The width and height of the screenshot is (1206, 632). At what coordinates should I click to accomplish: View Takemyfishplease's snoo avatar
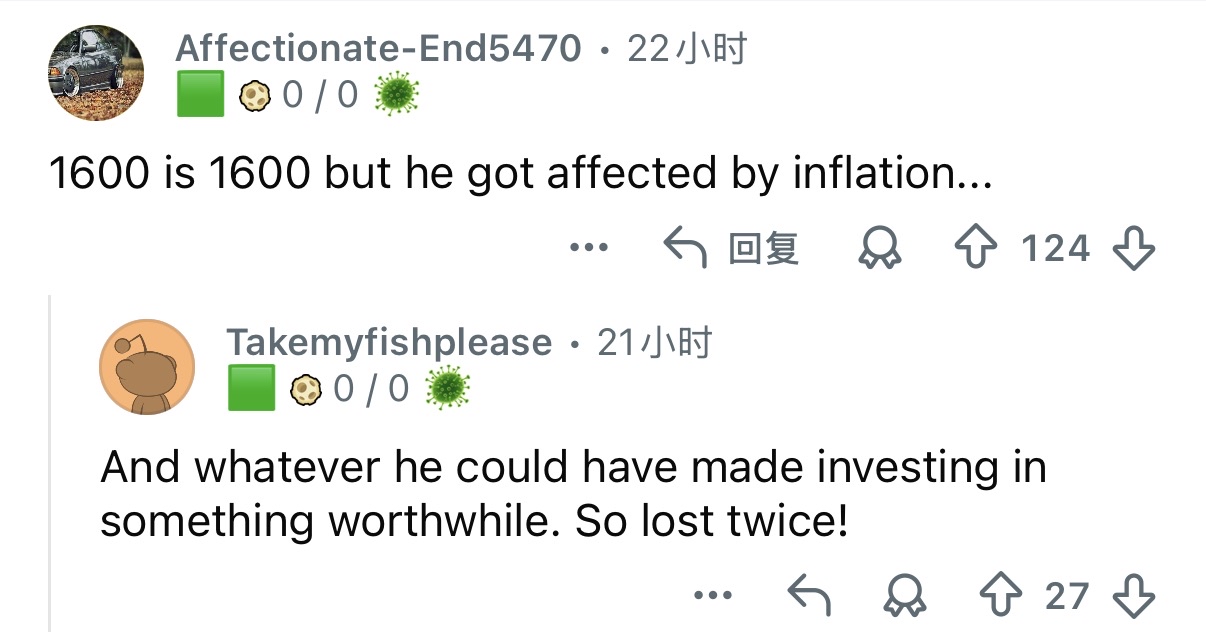click(x=147, y=367)
